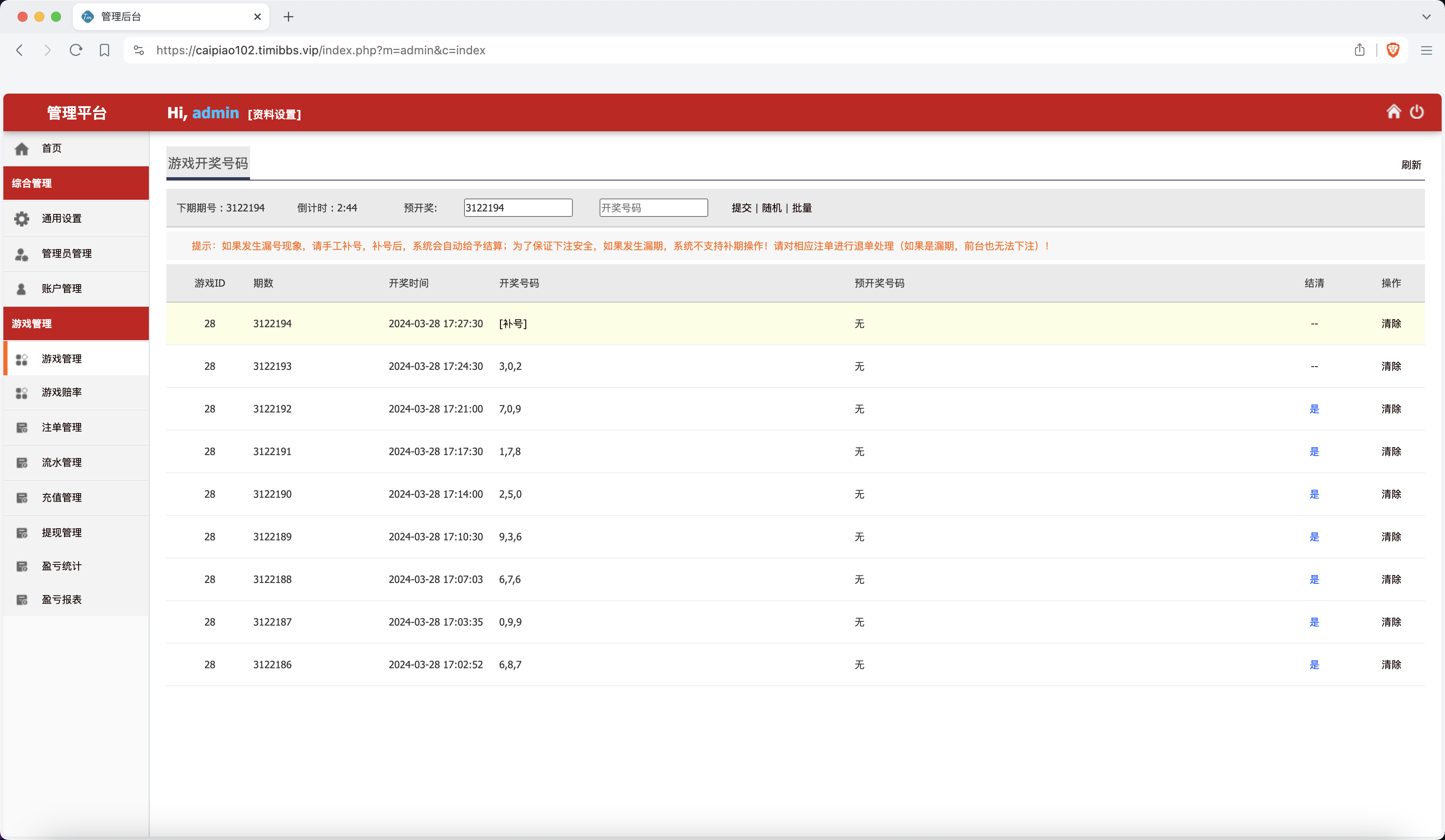Click the gear icon beside 通用设置

(x=22, y=218)
